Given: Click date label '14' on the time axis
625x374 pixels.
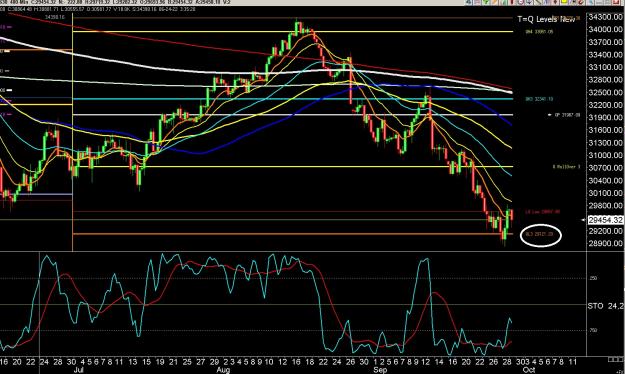Looking at the screenshot, I should point(439,362).
